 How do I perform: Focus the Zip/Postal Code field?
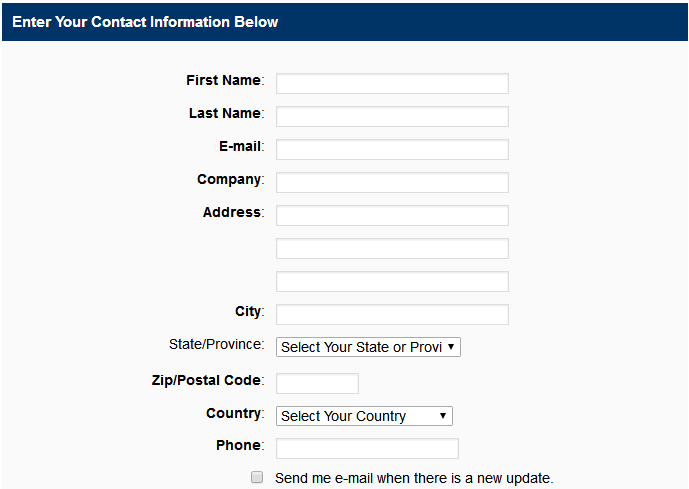point(317,383)
